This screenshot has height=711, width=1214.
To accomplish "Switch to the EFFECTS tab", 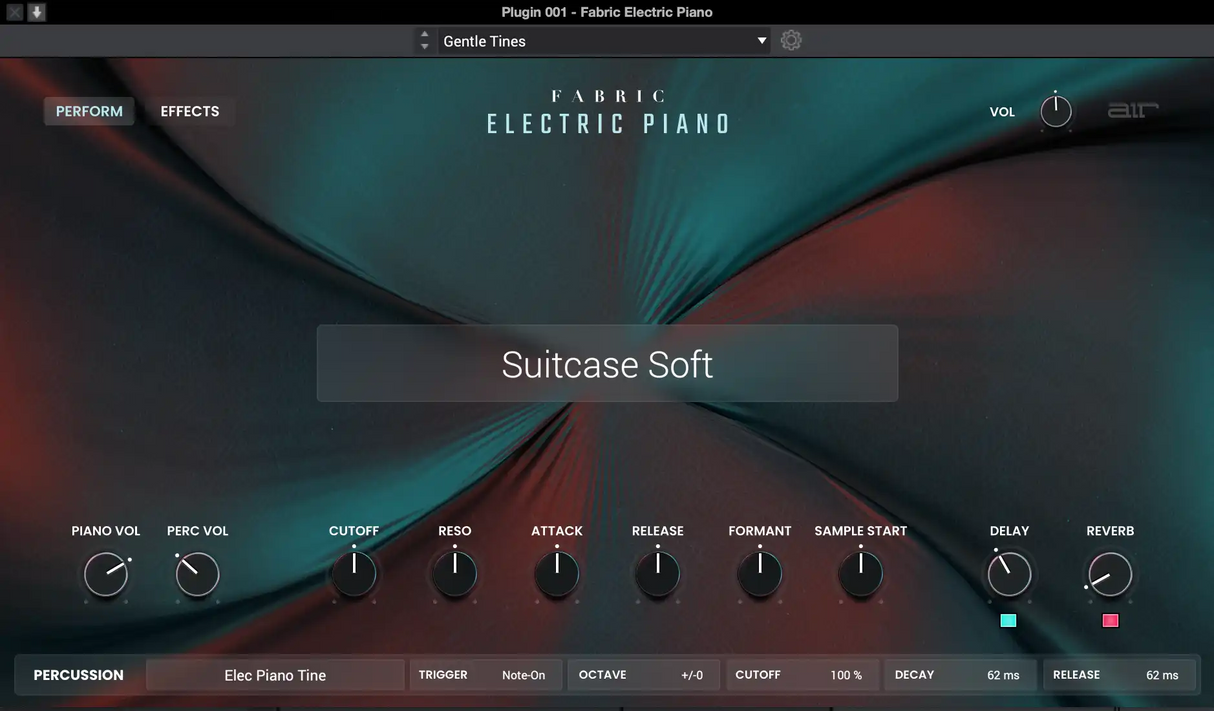I will (x=189, y=111).
